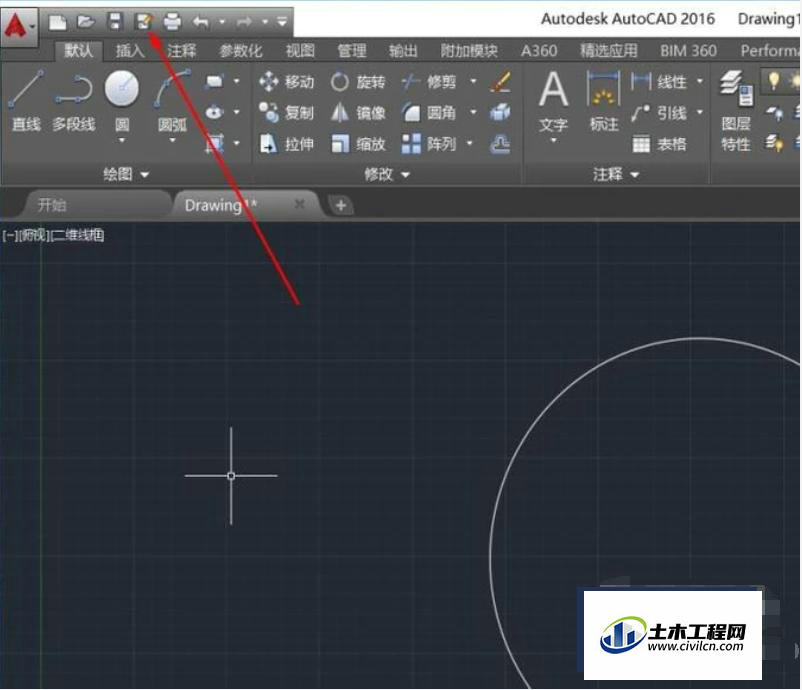The height and width of the screenshot is (690, 802).
Task: Select the BIM 360 ribbon tab
Action: coord(688,51)
